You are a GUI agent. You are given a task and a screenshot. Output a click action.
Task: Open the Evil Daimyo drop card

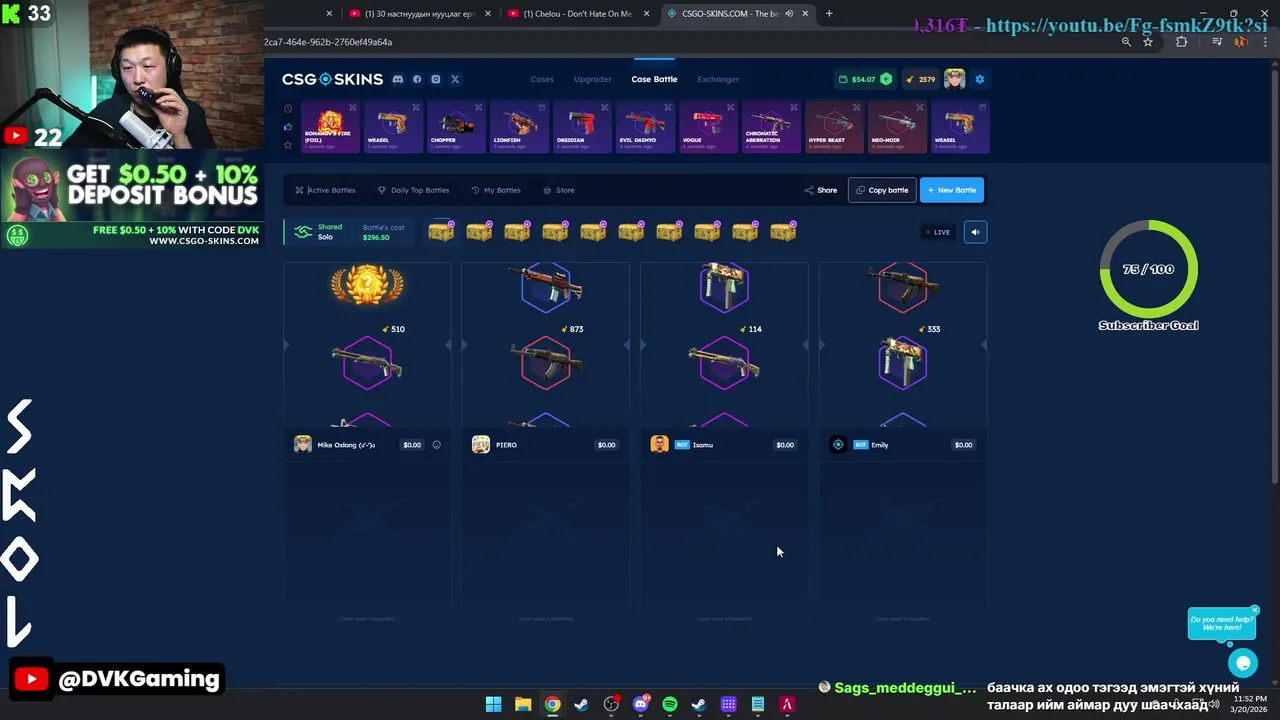[x=645, y=127]
